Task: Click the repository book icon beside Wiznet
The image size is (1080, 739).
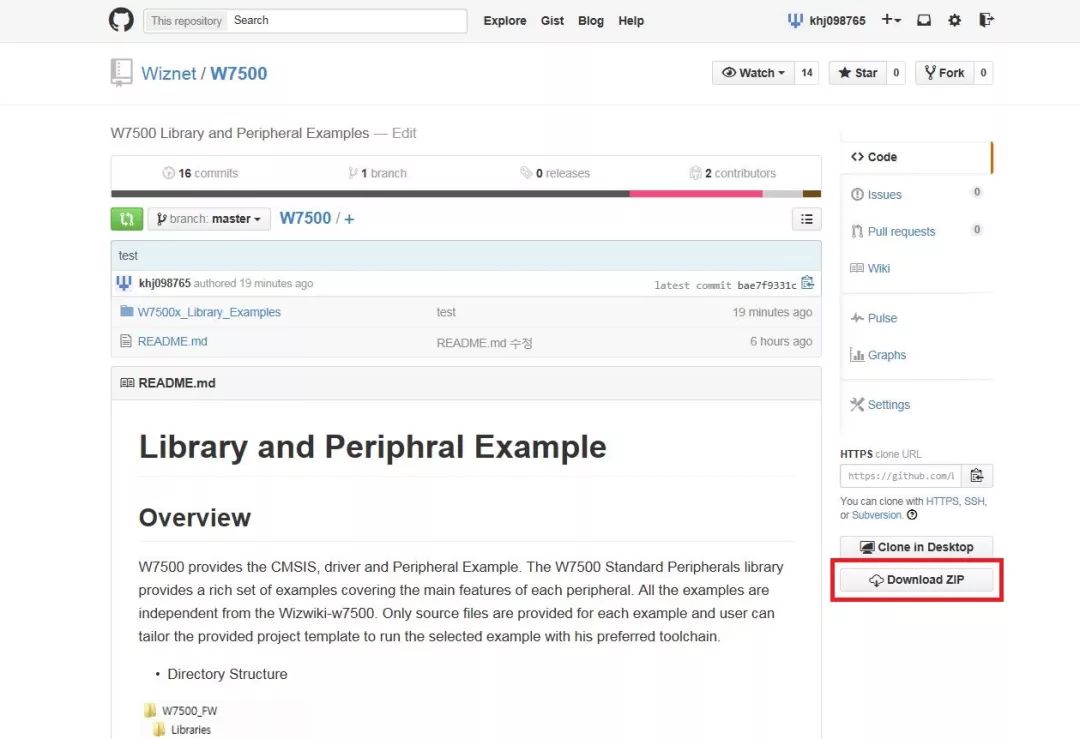Action: click(x=121, y=72)
